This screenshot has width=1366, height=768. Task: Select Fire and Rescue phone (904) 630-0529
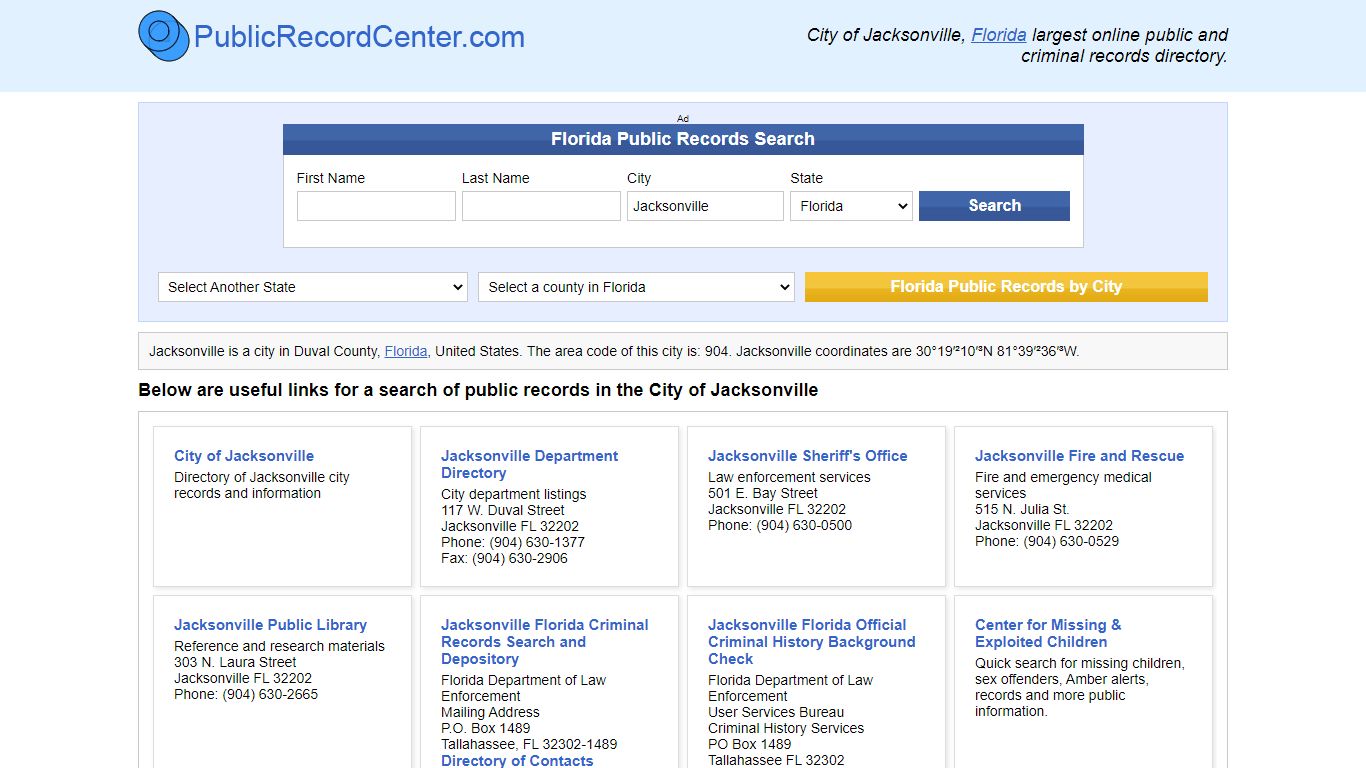point(1047,541)
